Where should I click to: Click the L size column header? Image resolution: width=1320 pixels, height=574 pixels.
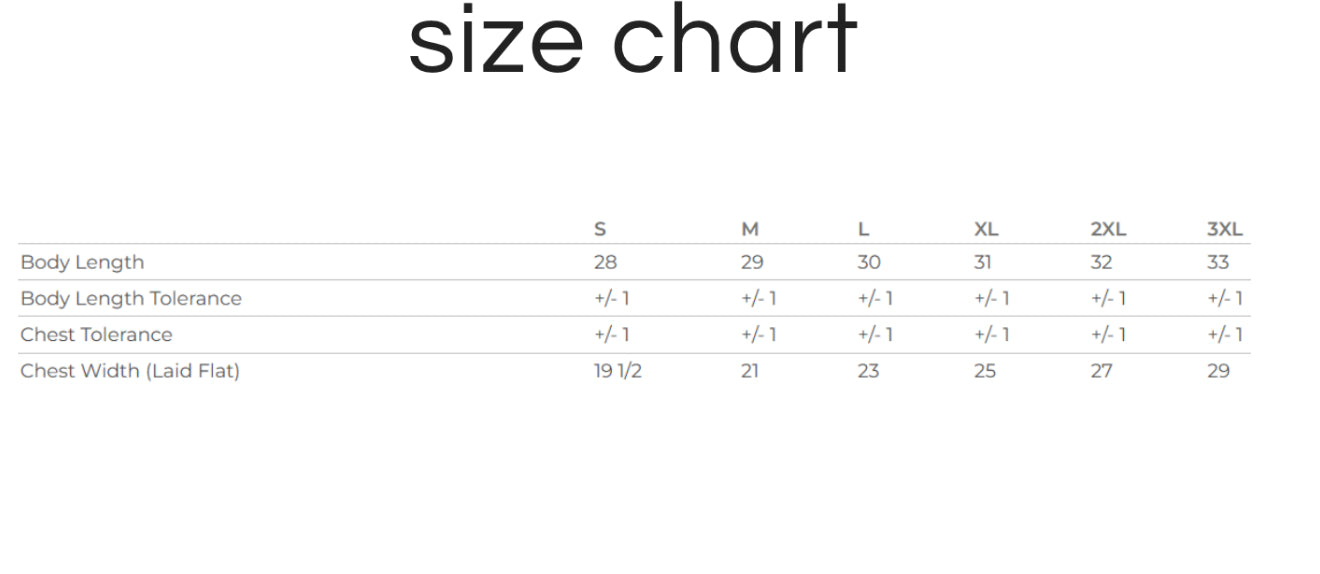click(863, 229)
